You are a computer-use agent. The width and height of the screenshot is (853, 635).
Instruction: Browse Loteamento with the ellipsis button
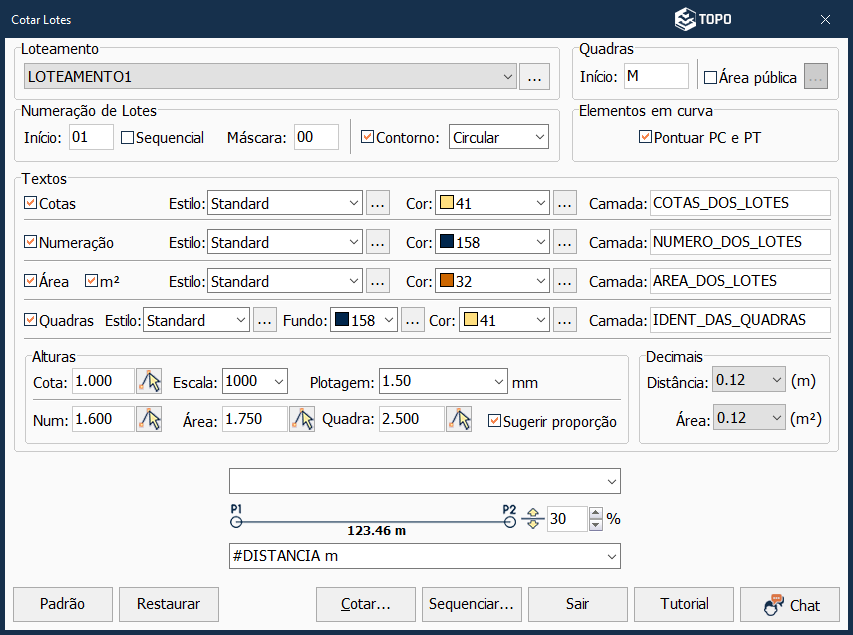534,76
